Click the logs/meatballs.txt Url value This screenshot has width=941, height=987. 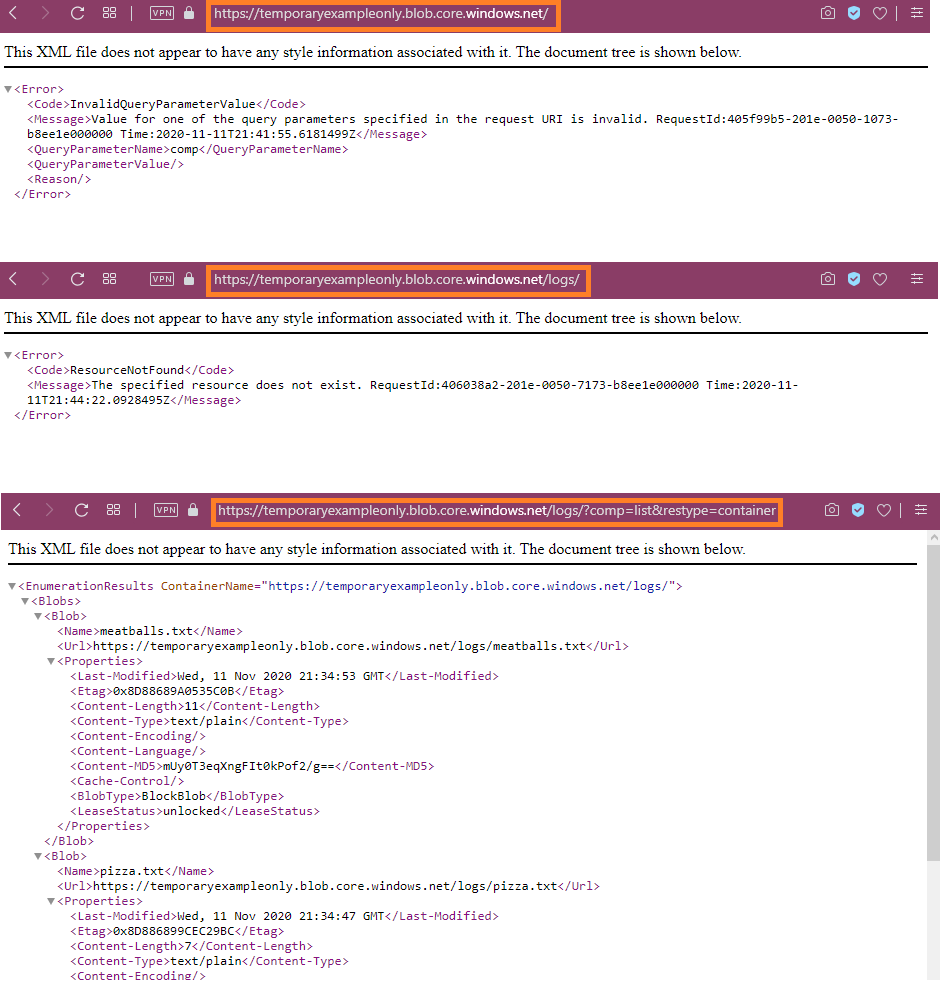click(x=339, y=646)
